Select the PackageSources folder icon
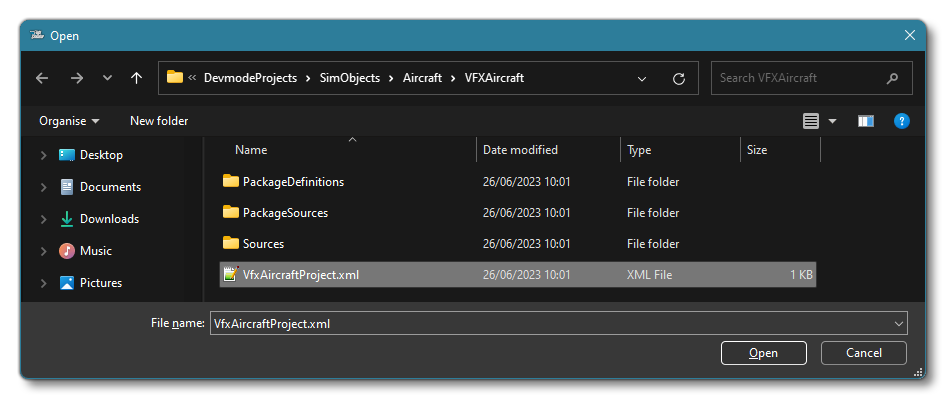 click(x=230, y=212)
